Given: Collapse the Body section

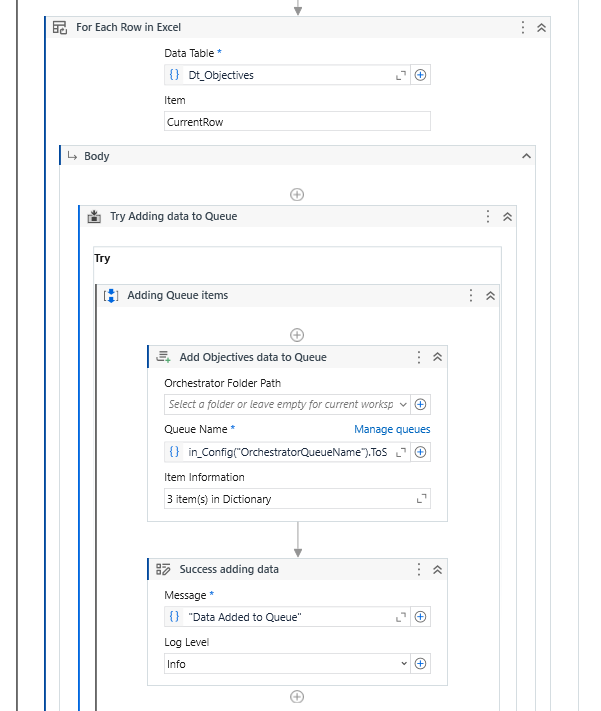Looking at the screenshot, I should click(526, 156).
